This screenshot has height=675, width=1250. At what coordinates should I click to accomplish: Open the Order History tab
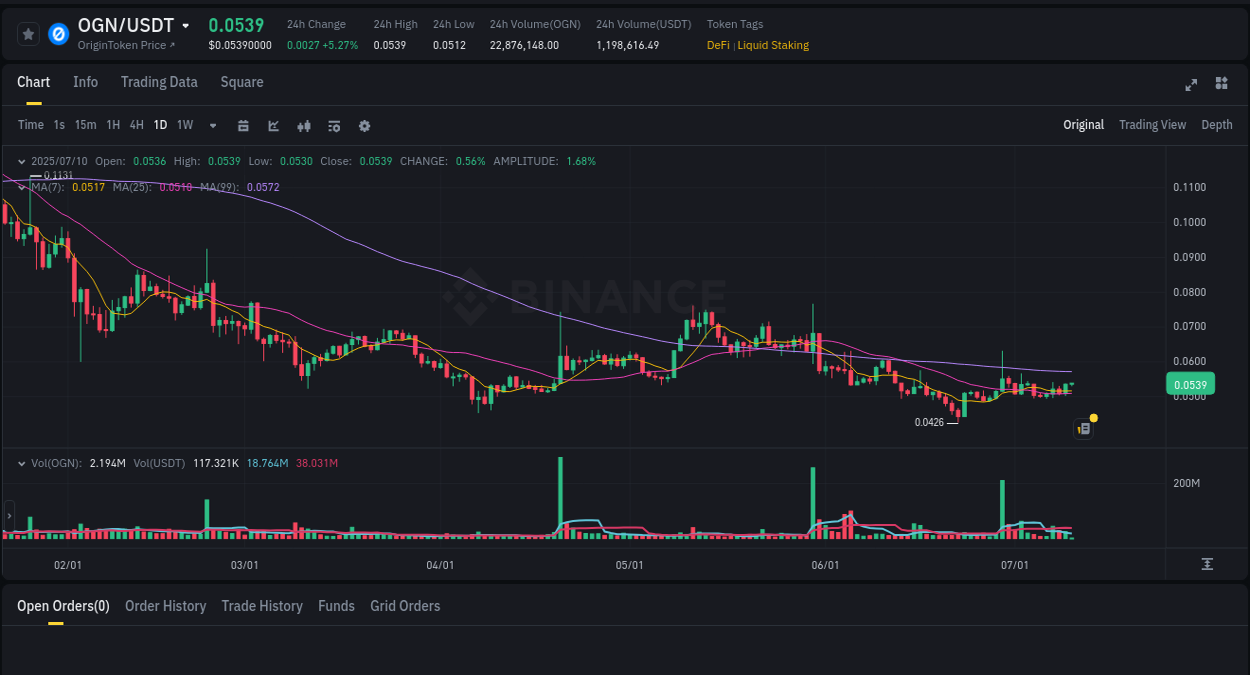tap(165, 605)
